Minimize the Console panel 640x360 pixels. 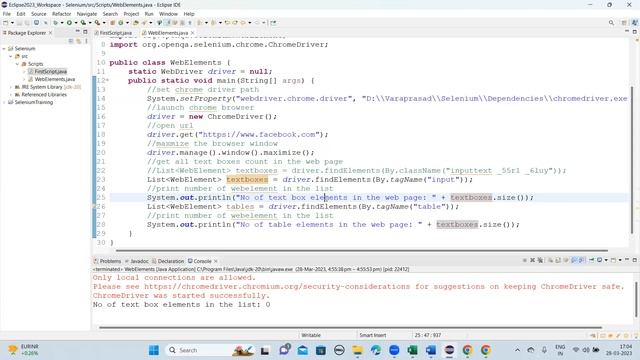[627, 260]
